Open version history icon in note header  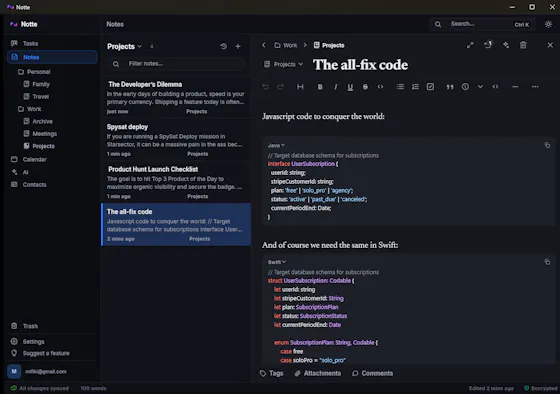488,45
